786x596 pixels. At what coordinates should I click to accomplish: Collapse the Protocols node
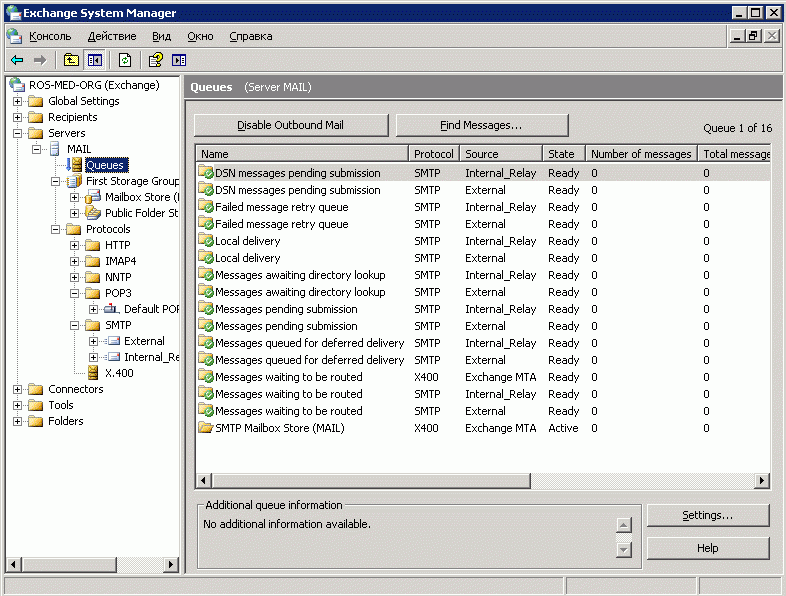click(x=56, y=229)
